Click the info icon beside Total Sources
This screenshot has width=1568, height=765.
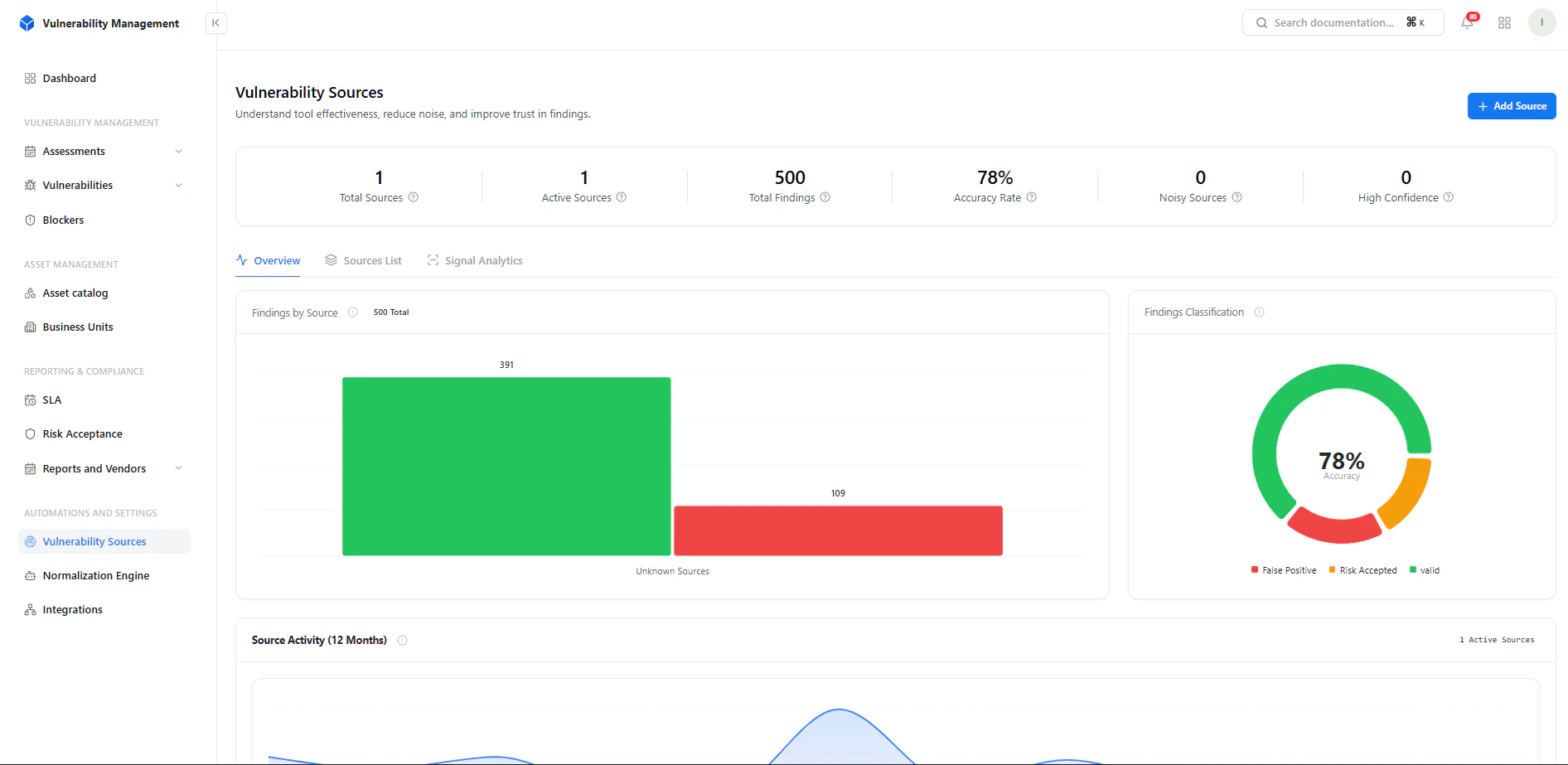[x=414, y=197]
